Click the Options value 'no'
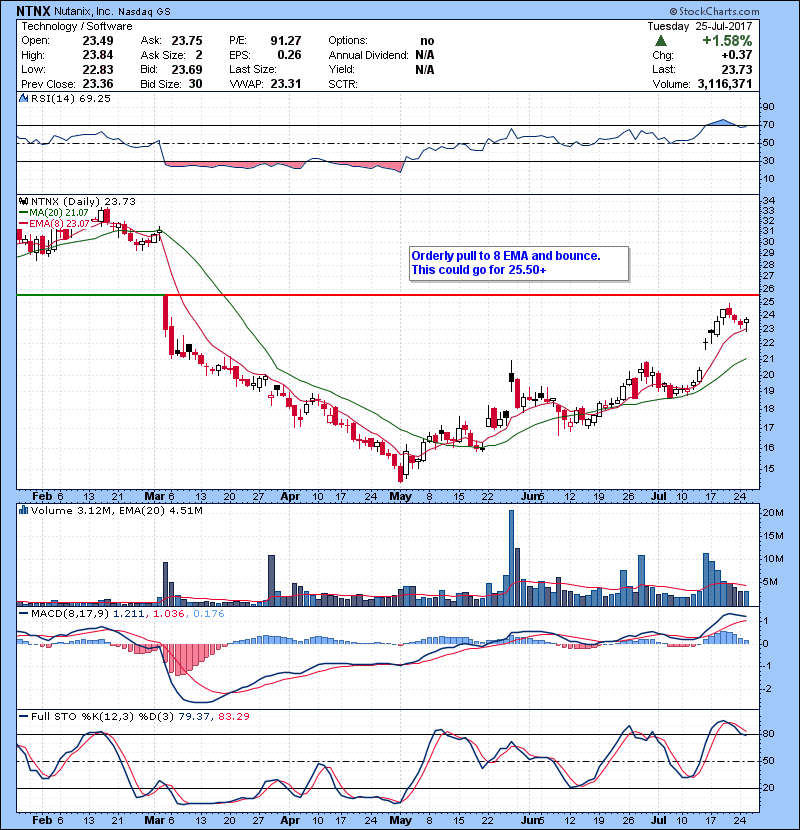This screenshot has height=830, width=800. [x=427, y=41]
